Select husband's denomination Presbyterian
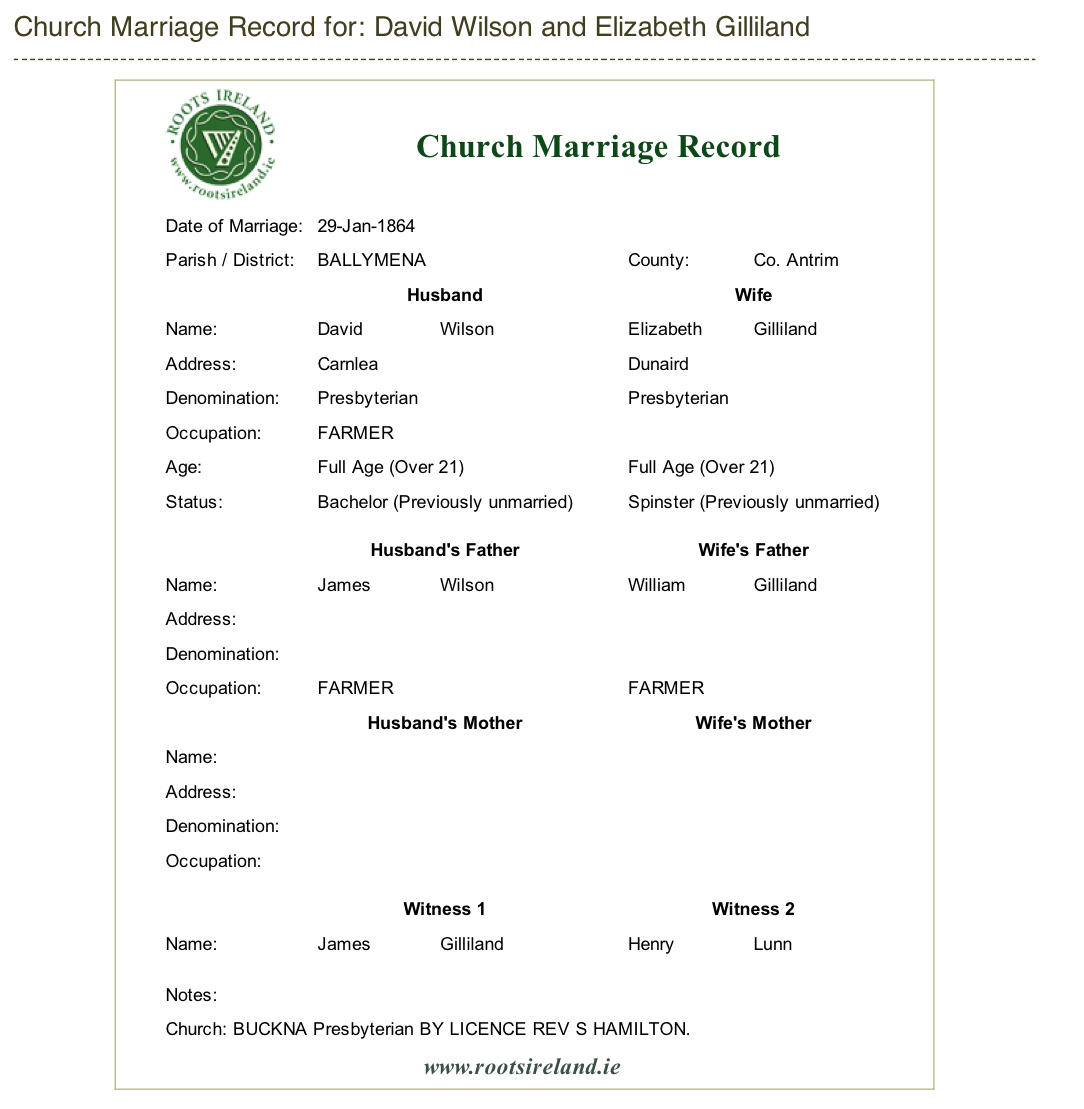This screenshot has width=1084, height=1109. coord(368,398)
